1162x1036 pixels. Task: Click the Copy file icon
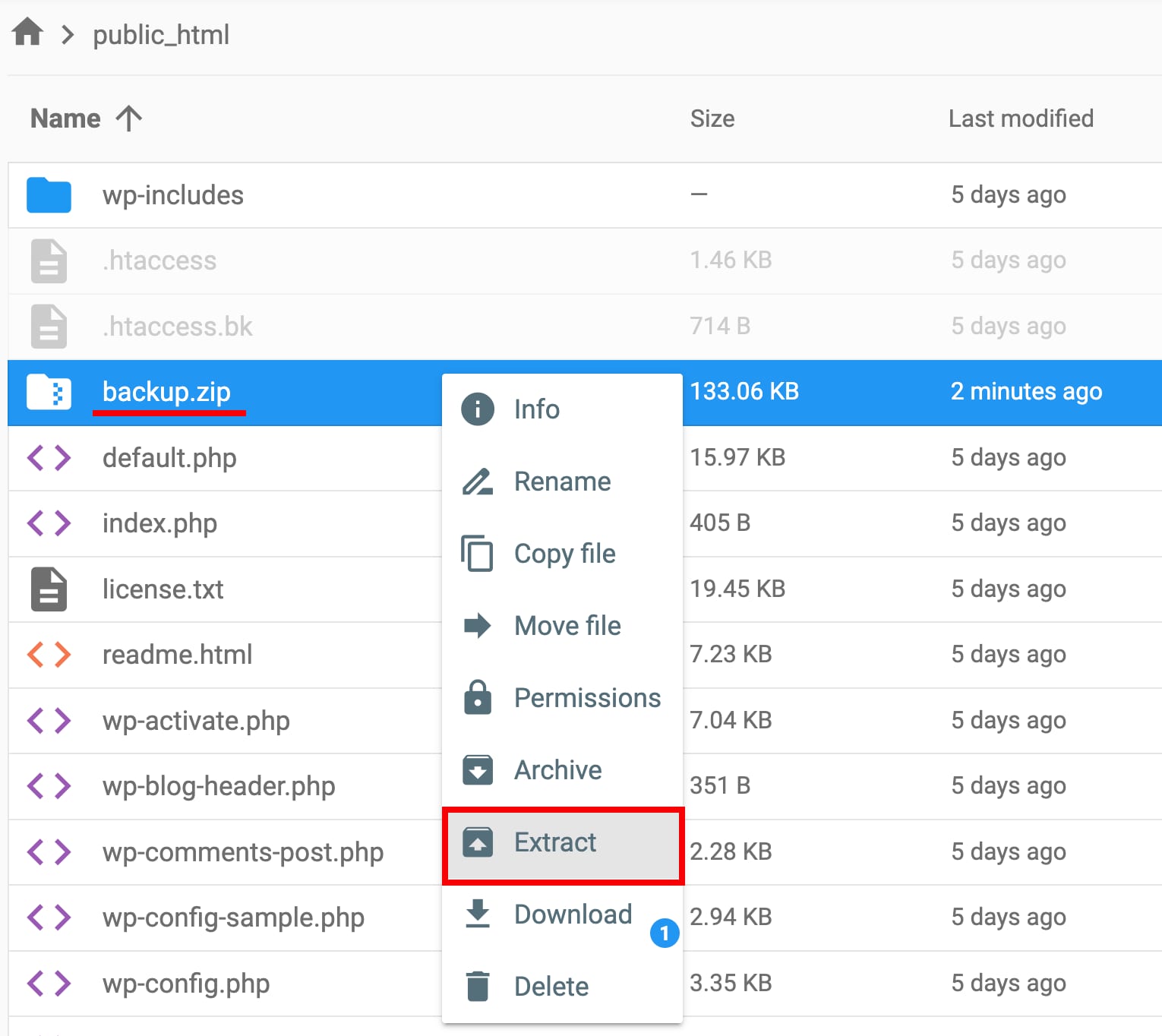476,554
